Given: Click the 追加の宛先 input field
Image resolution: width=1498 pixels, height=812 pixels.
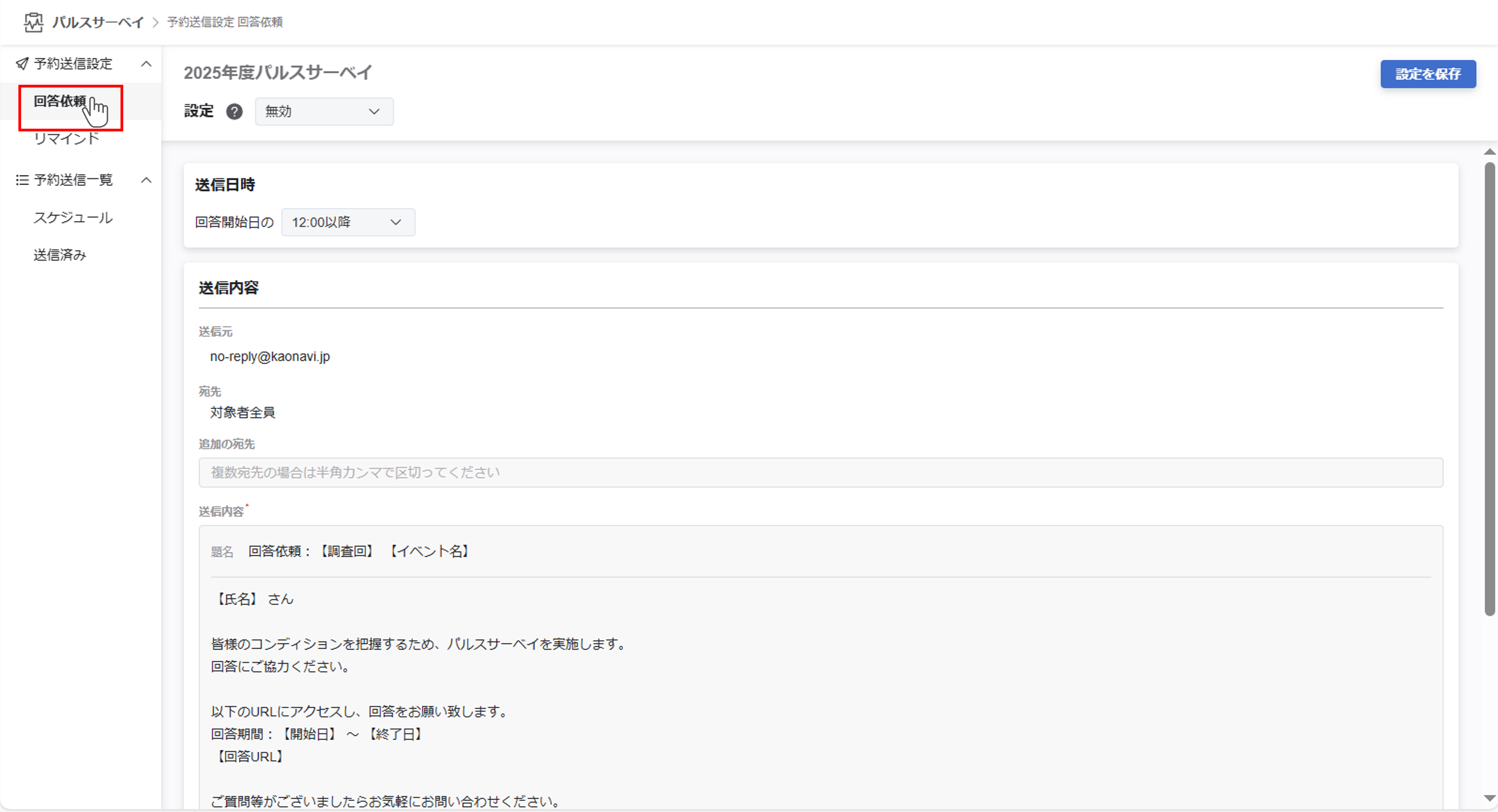Looking at the screenshot, I should (820, 472).
